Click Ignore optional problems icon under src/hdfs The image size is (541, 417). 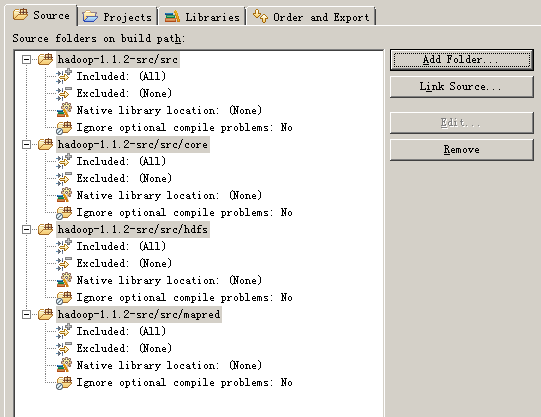pos(64,298)
